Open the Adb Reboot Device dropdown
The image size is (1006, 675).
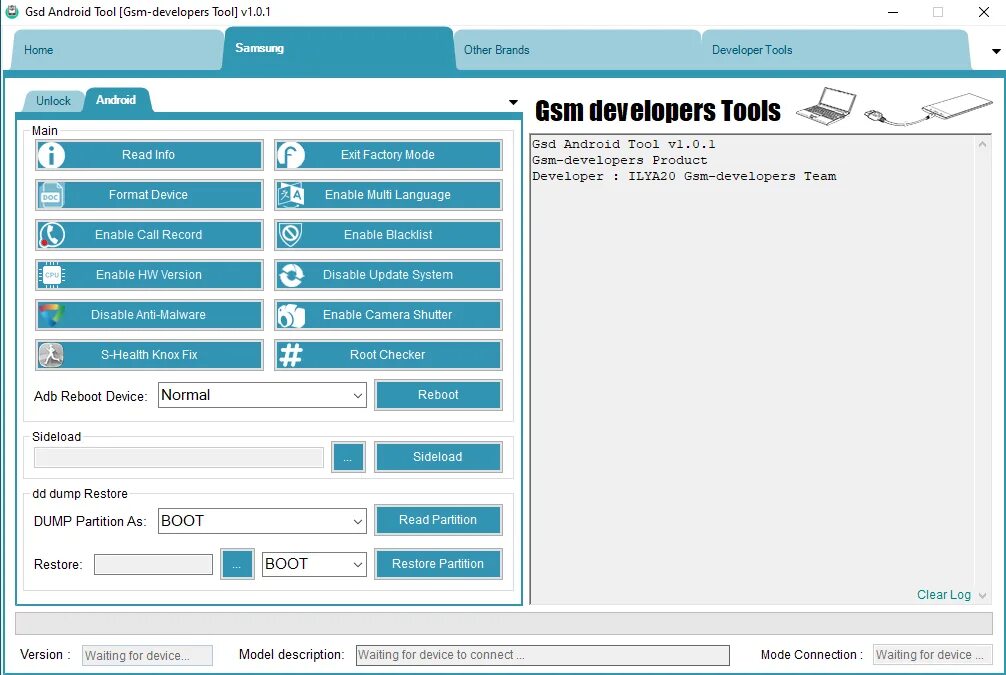point(262,395)
